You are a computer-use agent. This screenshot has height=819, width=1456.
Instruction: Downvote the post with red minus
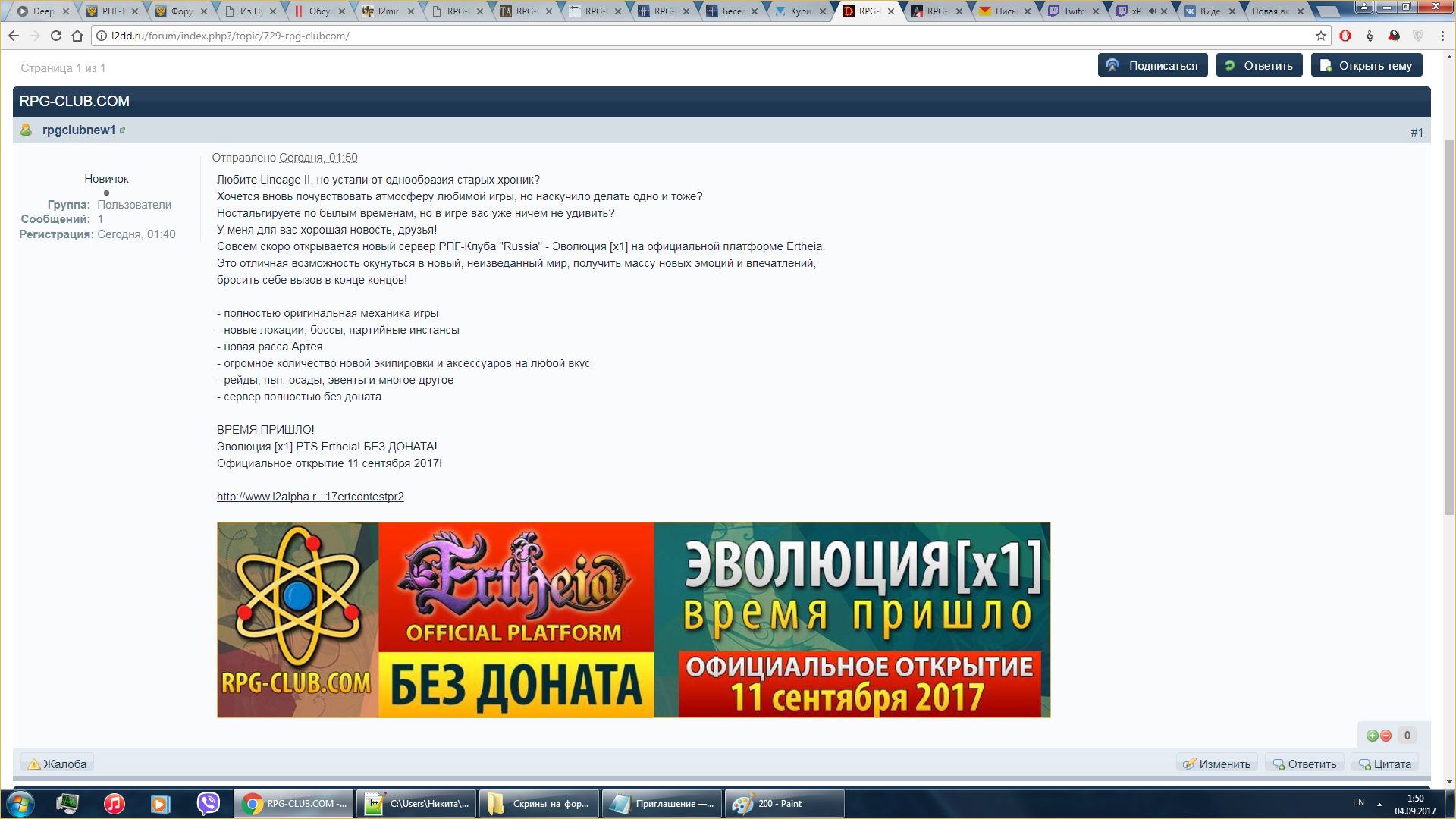(x=1385, y=736)
